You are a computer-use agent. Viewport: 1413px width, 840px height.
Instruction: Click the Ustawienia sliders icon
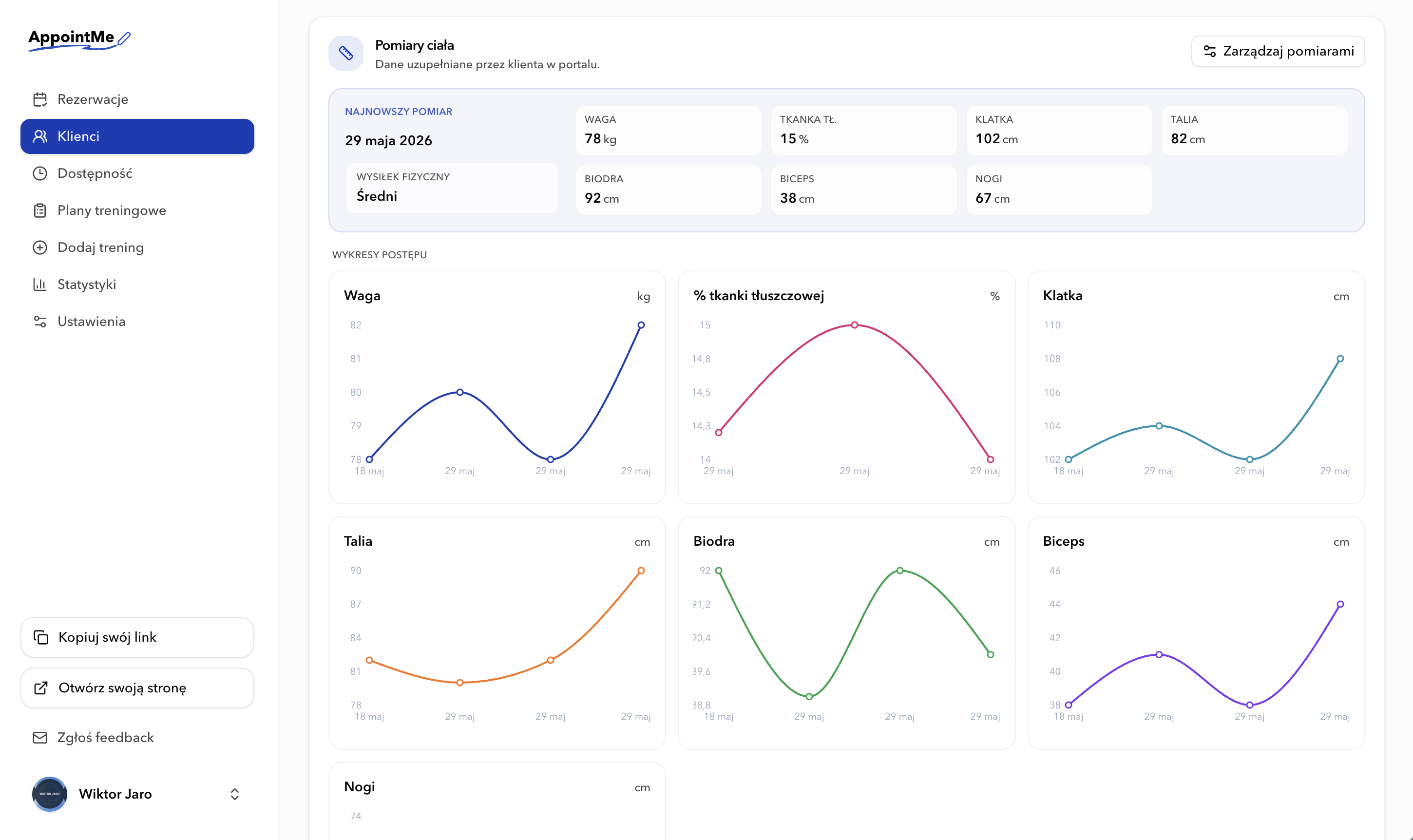click(39, 322)
